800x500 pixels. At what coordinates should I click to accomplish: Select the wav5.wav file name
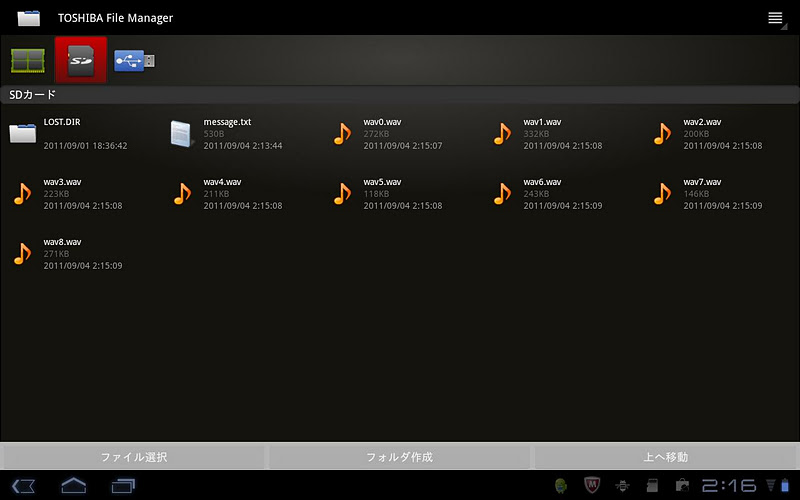click(382, 182)
